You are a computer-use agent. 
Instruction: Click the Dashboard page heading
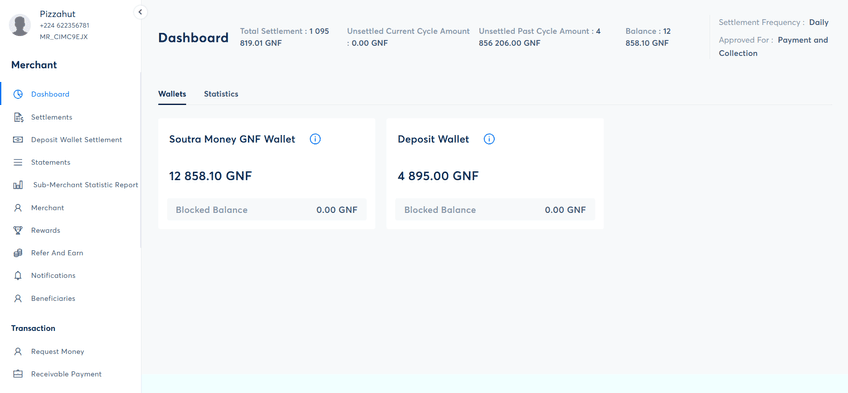pyautogui.click(x=193, y=38)
